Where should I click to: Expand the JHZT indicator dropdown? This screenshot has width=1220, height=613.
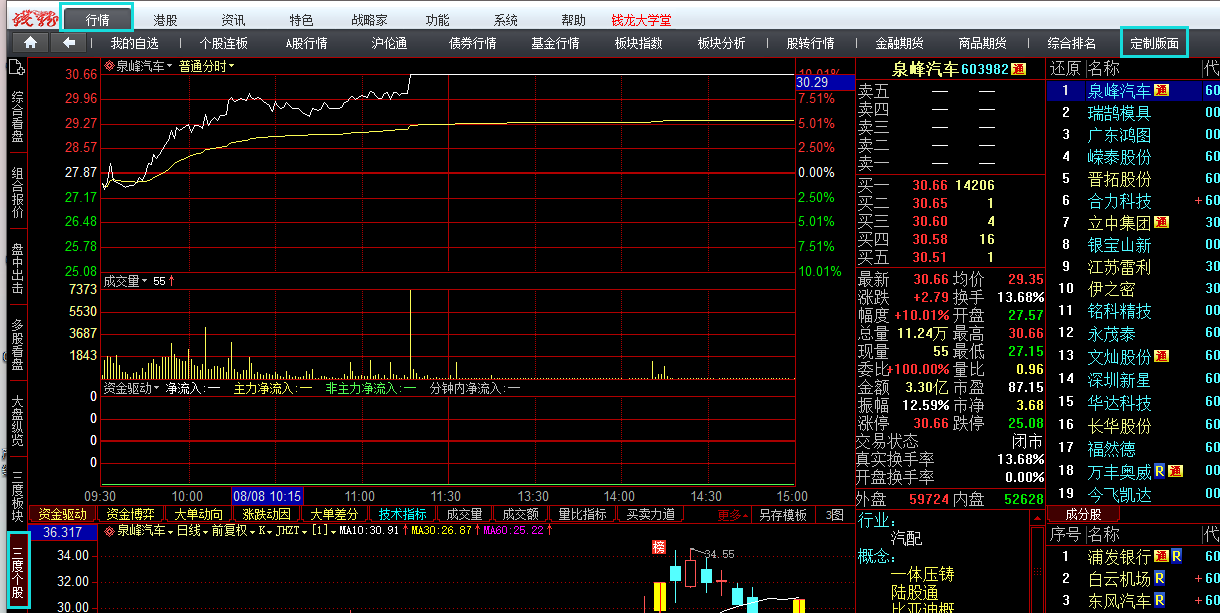(305, 530)
